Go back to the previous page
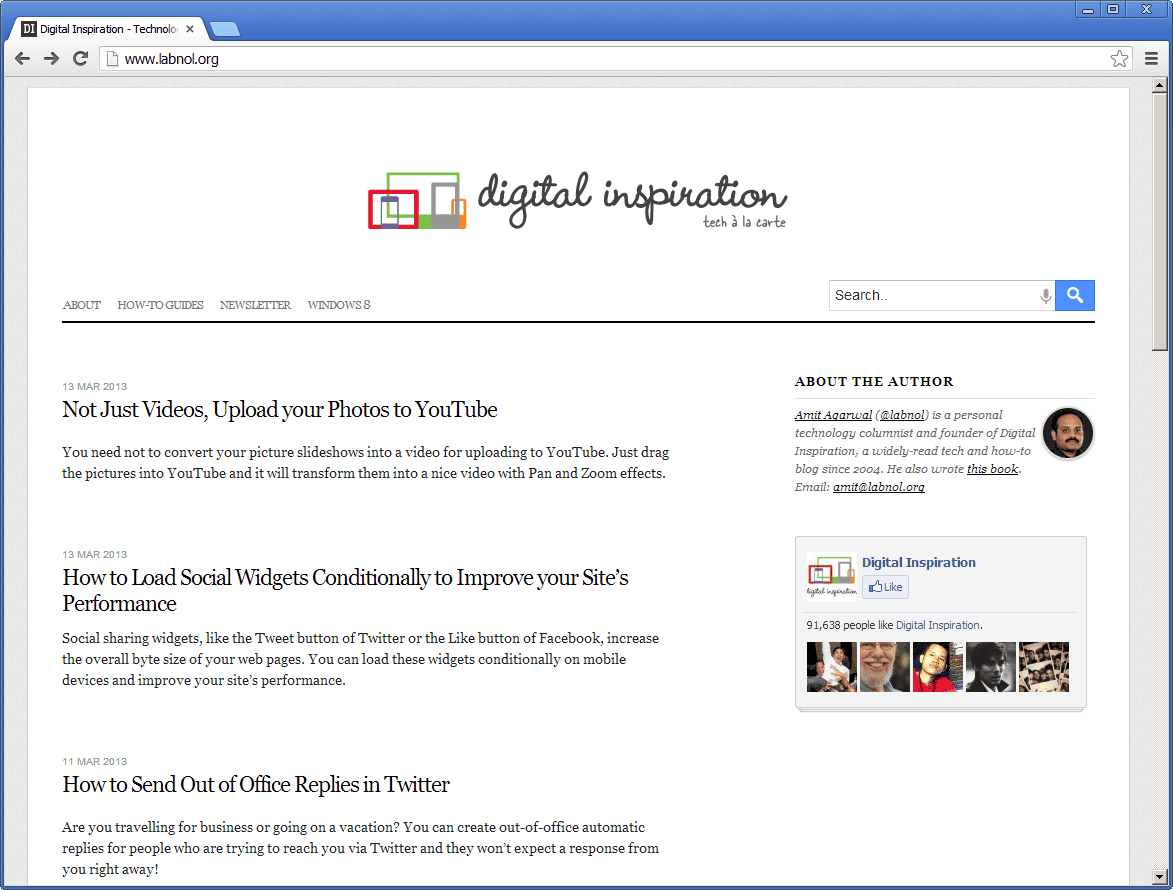Screen dimensions: 1173x890 pos(22,58)
